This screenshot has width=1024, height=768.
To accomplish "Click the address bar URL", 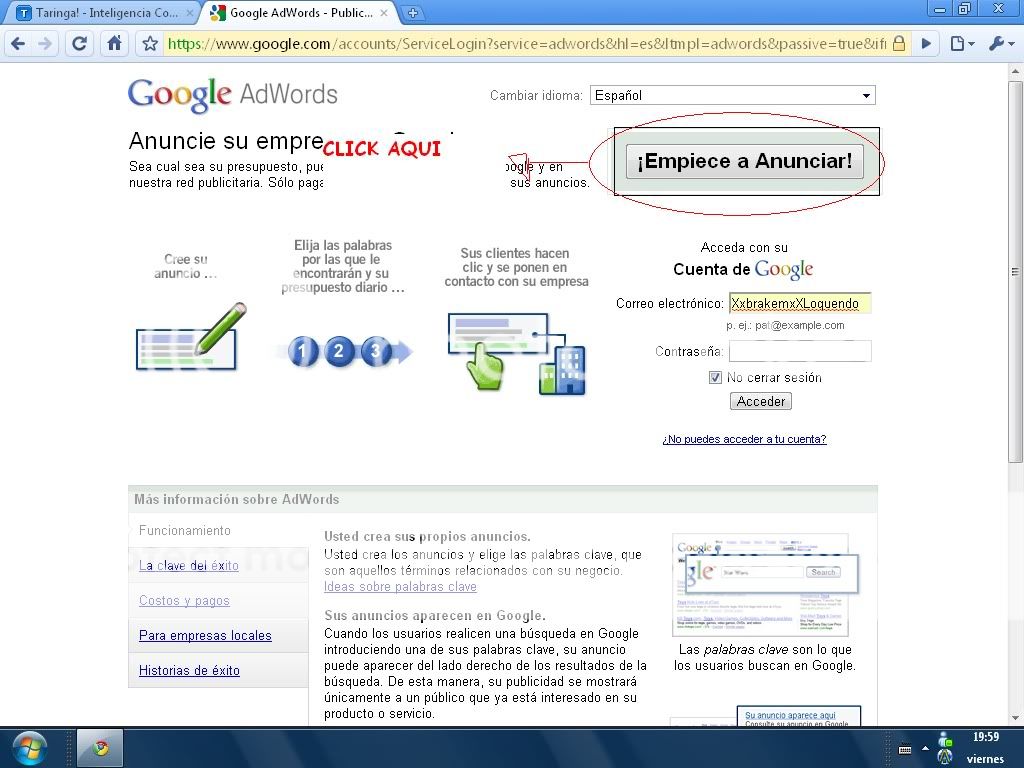I will point(526,44).
